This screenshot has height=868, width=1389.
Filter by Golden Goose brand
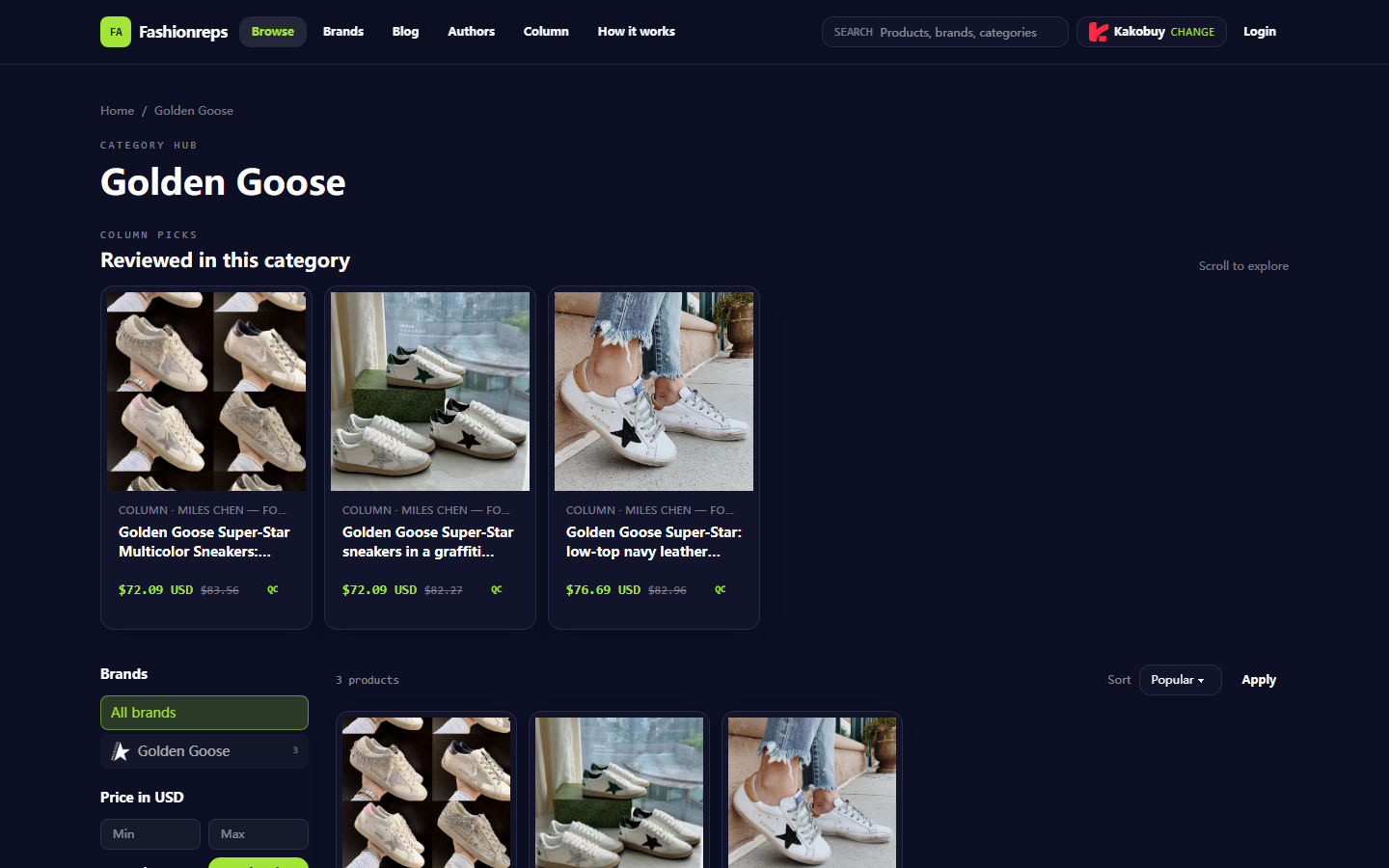pyautogui.click(x=204, y=751)
